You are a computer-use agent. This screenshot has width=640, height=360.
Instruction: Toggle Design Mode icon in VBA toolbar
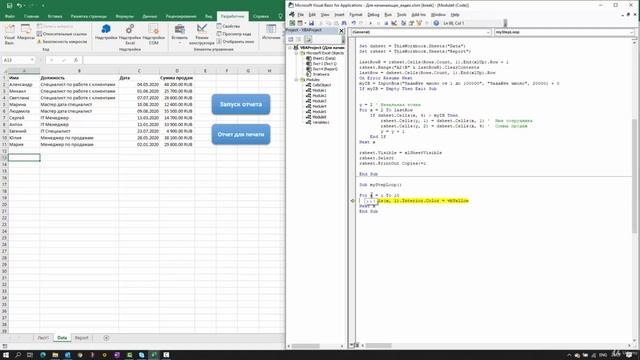click(x=394, y=23)
